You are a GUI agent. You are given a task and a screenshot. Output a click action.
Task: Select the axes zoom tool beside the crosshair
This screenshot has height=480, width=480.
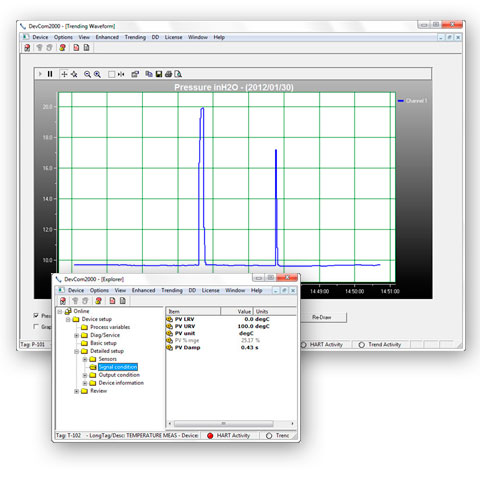coord(74,74)
